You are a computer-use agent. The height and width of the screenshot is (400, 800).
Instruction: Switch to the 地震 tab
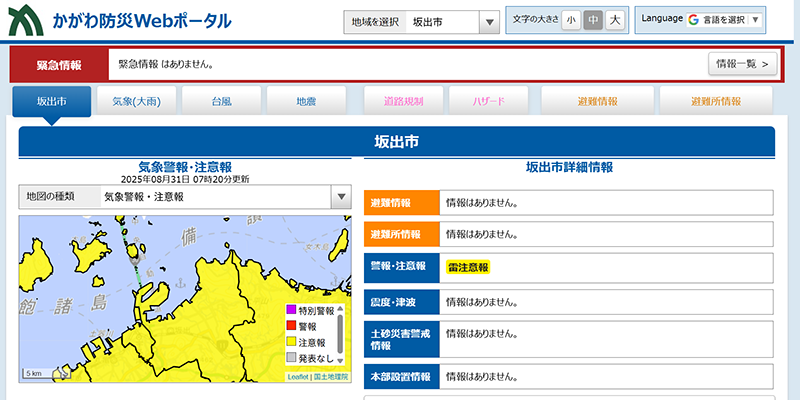306,102
